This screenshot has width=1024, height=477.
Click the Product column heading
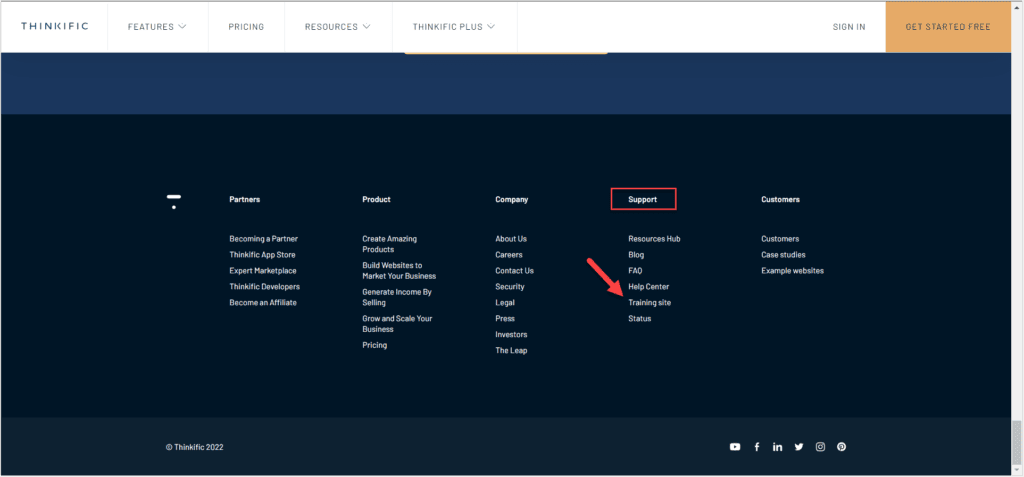pos(376,199)
